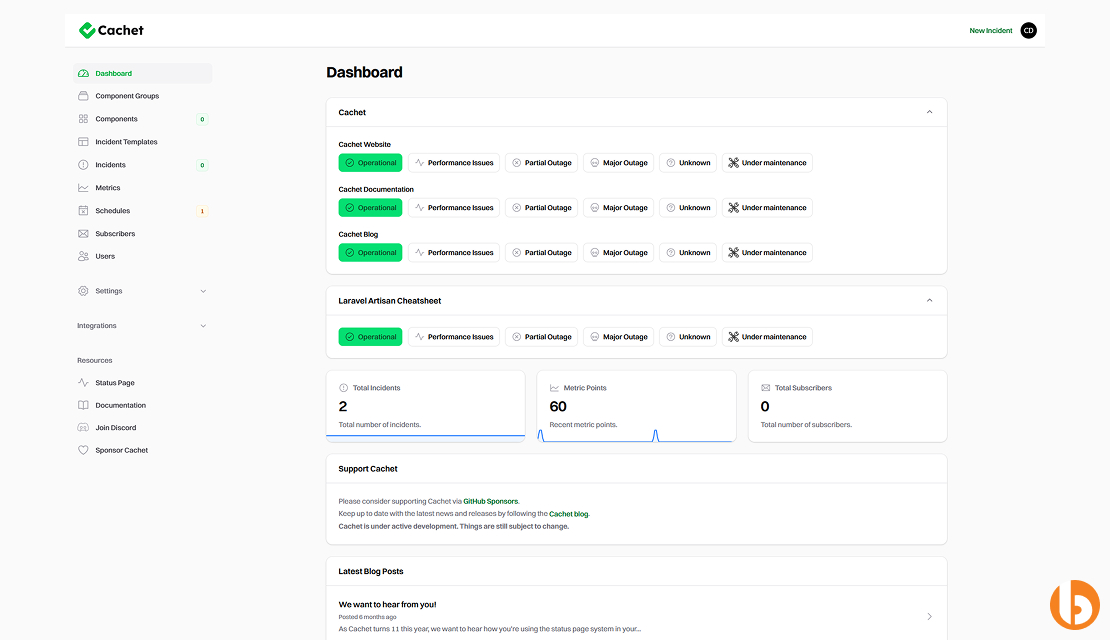Click the Component Groups icon in sidebar
The height and width of the screenshot is (640, 1110).
coord(83,96)
